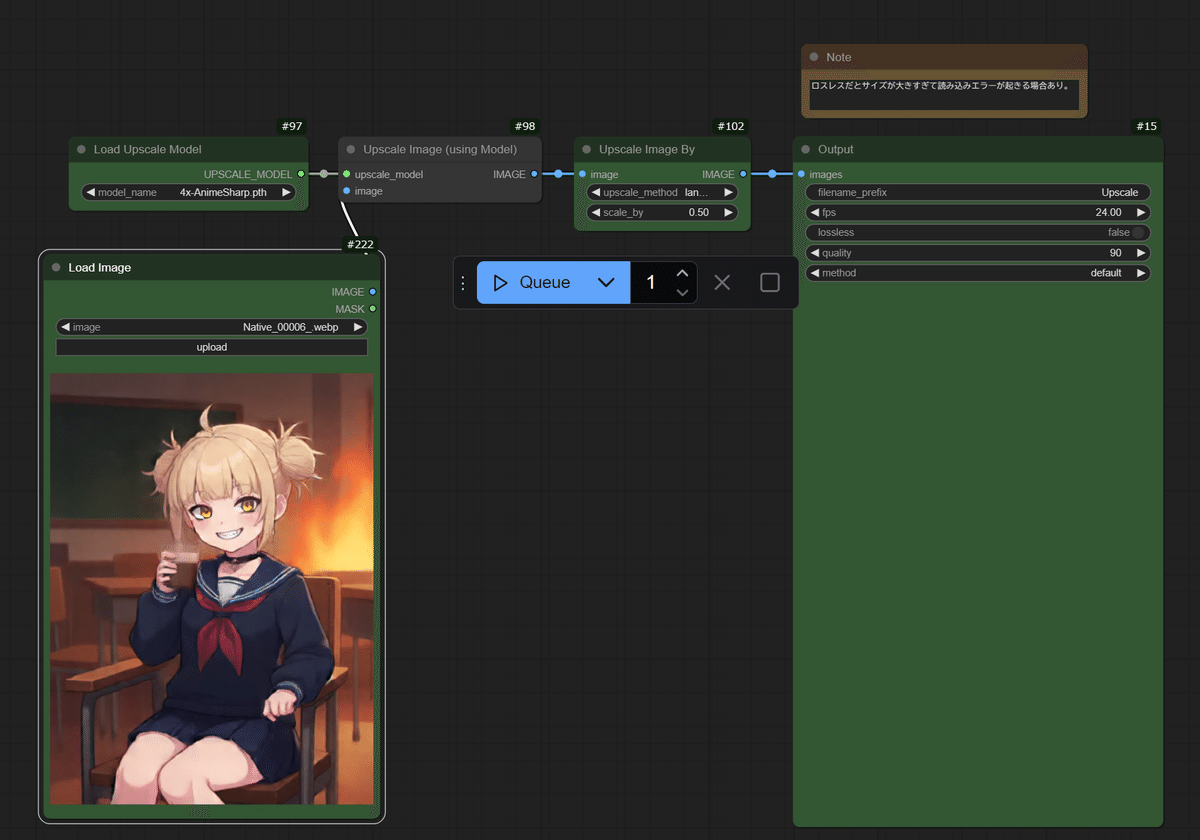This screenshot has width=1200, height=840.
Task: Click the image input socket on Upscale Image By
Action: (582, 174)
